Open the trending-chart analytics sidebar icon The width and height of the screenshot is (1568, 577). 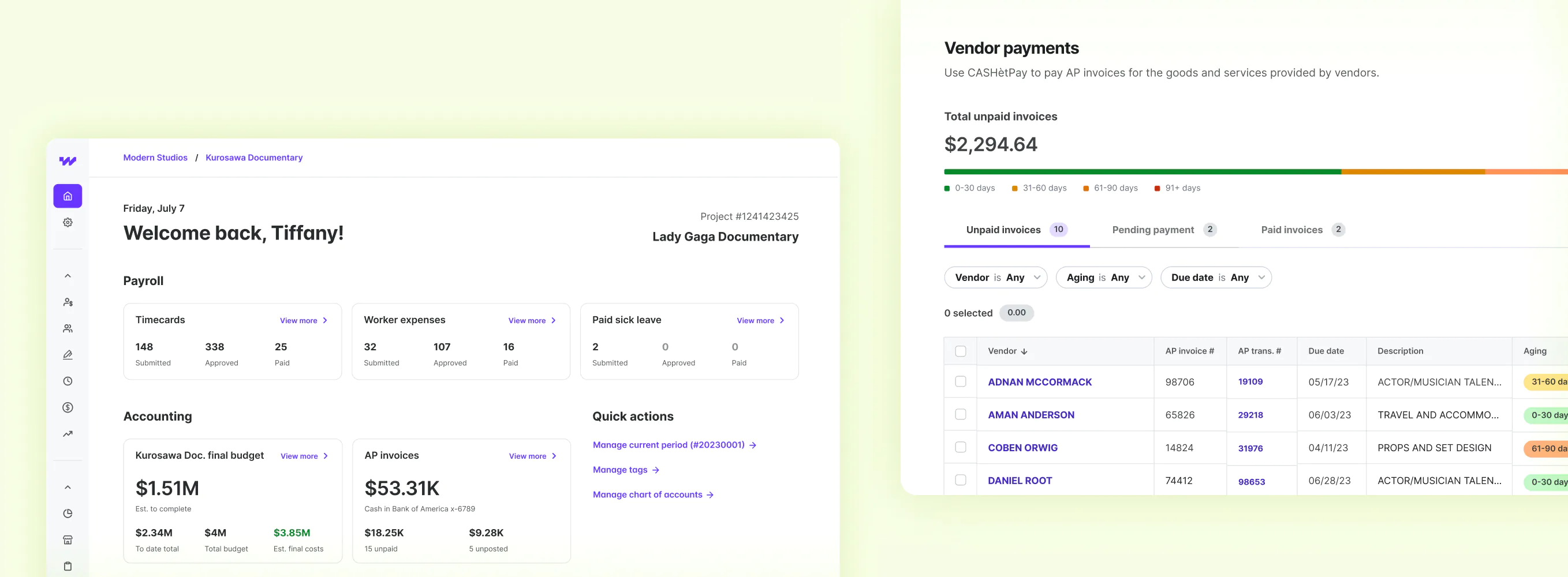(x=67, y=433)
